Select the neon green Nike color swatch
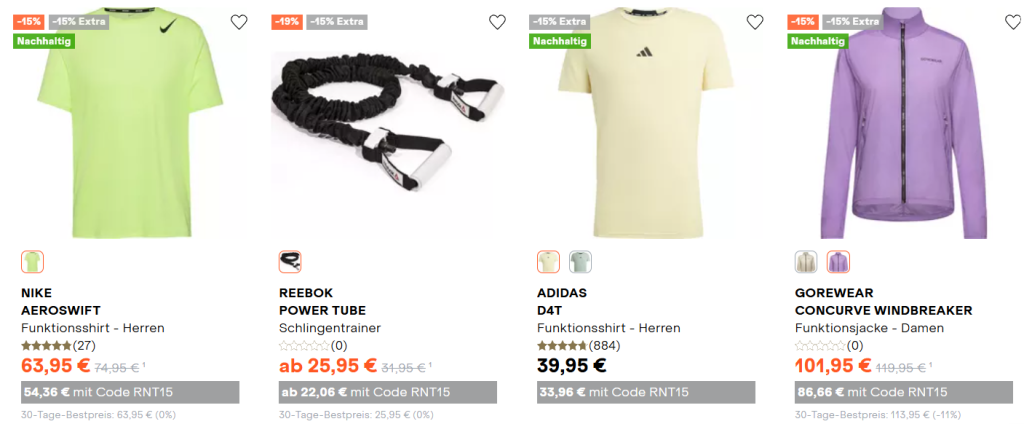Viewport: 1024px width, 424px height. tap(32, 262)
